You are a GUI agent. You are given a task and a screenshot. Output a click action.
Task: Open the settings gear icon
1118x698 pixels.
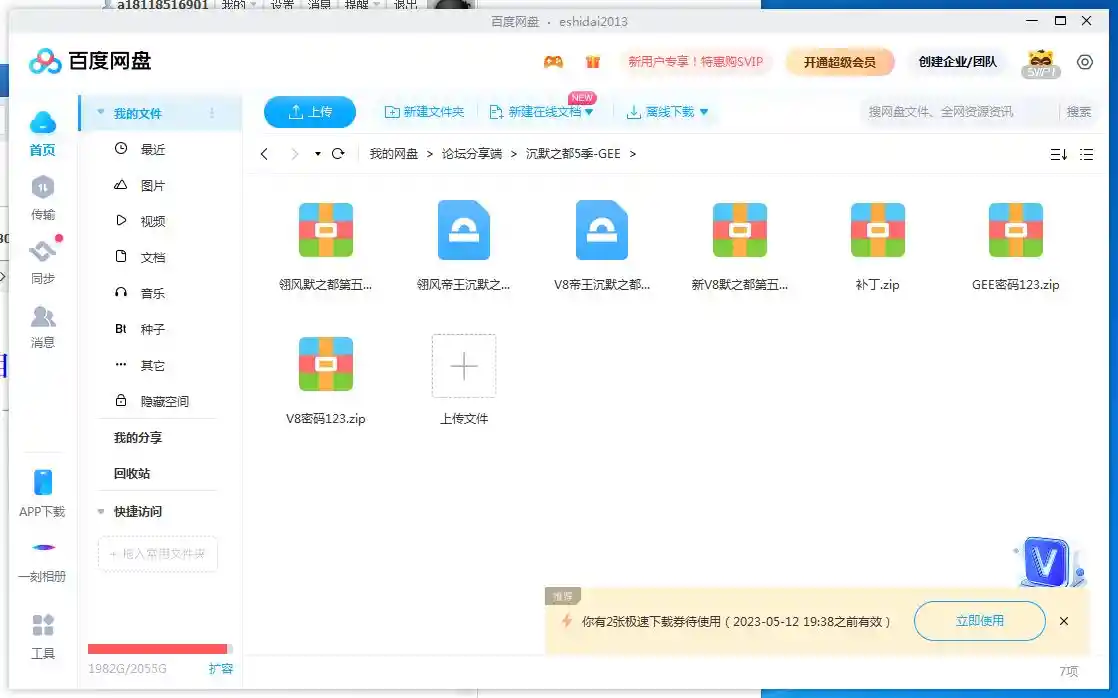coord(1084,62)
